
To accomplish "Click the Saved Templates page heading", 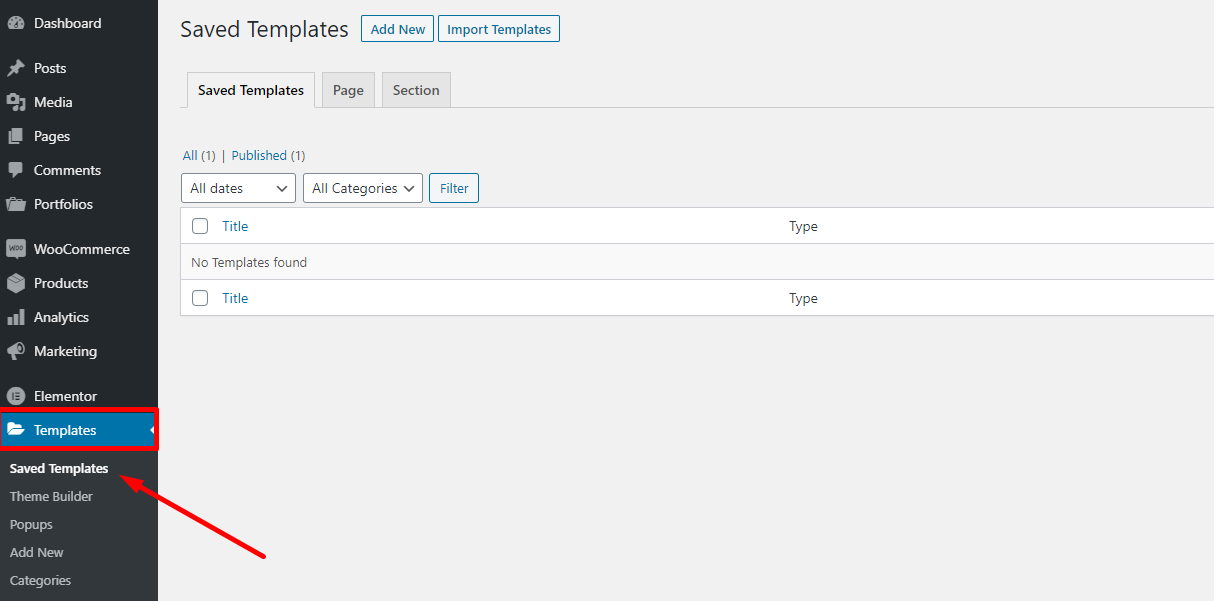I will [264, 30].
